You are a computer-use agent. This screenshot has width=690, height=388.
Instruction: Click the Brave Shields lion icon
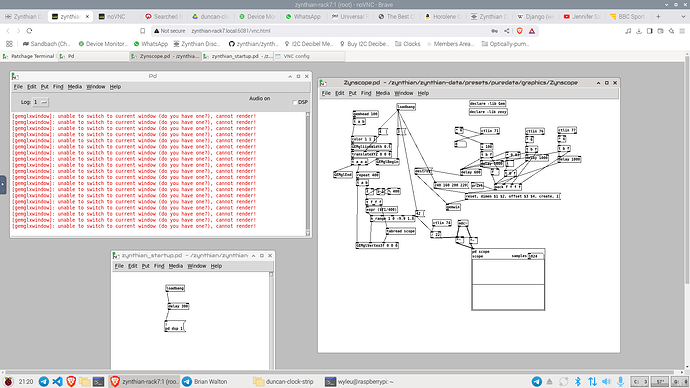tap(520, 31)
